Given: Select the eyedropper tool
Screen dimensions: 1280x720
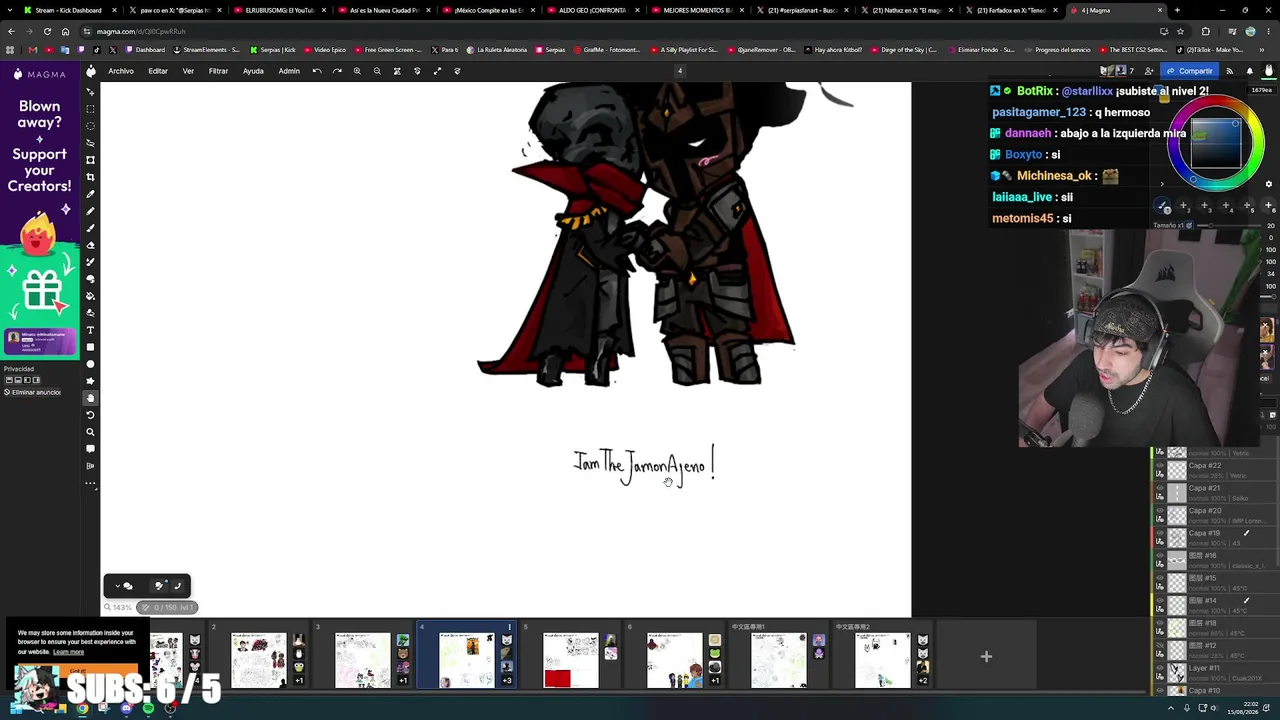Looking at the screenshot, I should [90, 194].
